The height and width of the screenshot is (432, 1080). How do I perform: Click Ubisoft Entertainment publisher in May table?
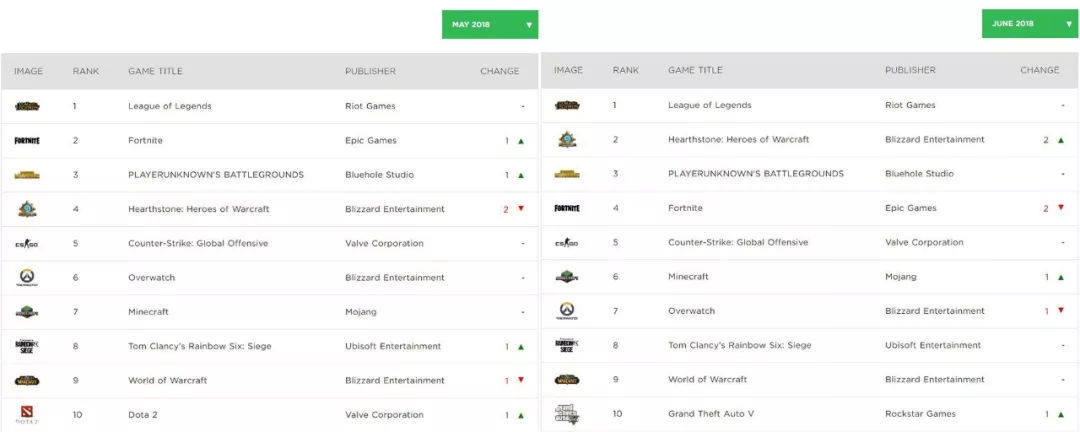[x=393, y=346]
